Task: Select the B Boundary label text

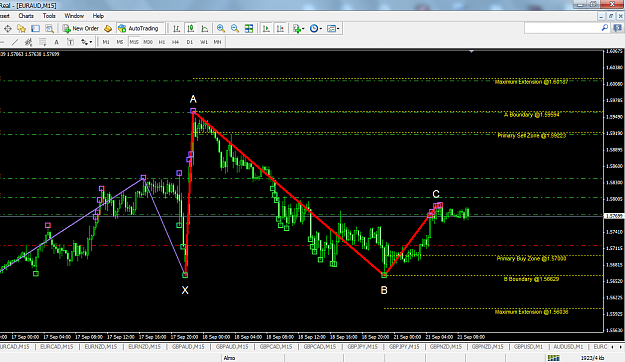Action: (x=531, y=279)
